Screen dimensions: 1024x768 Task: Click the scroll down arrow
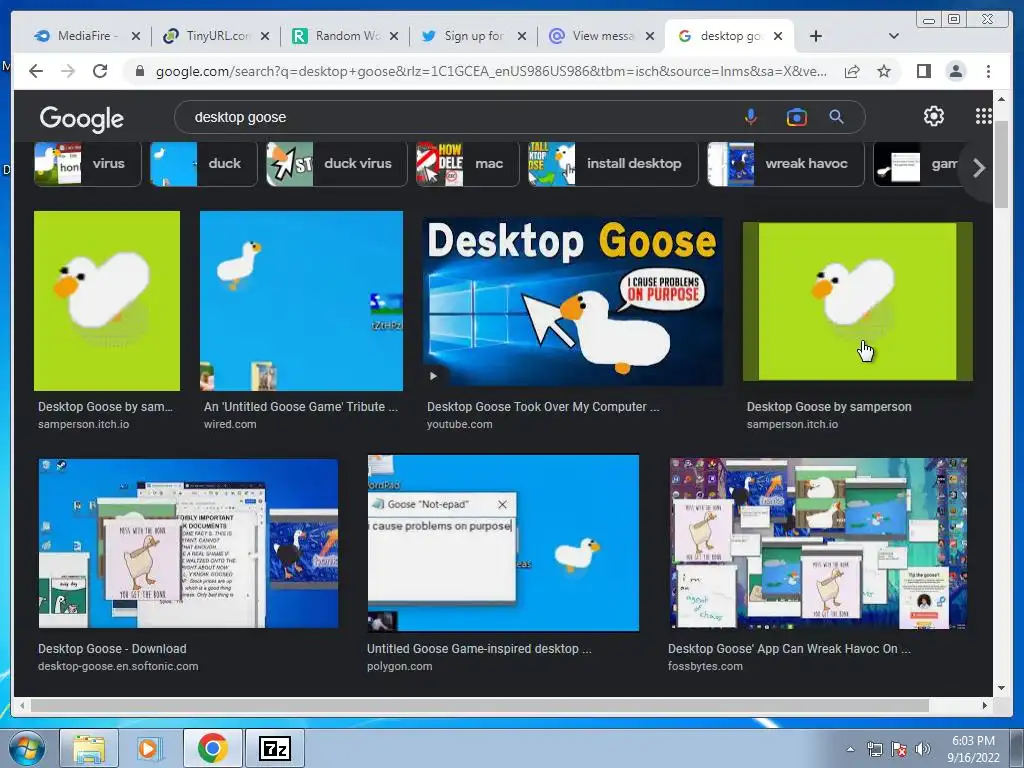(1001, 688)
